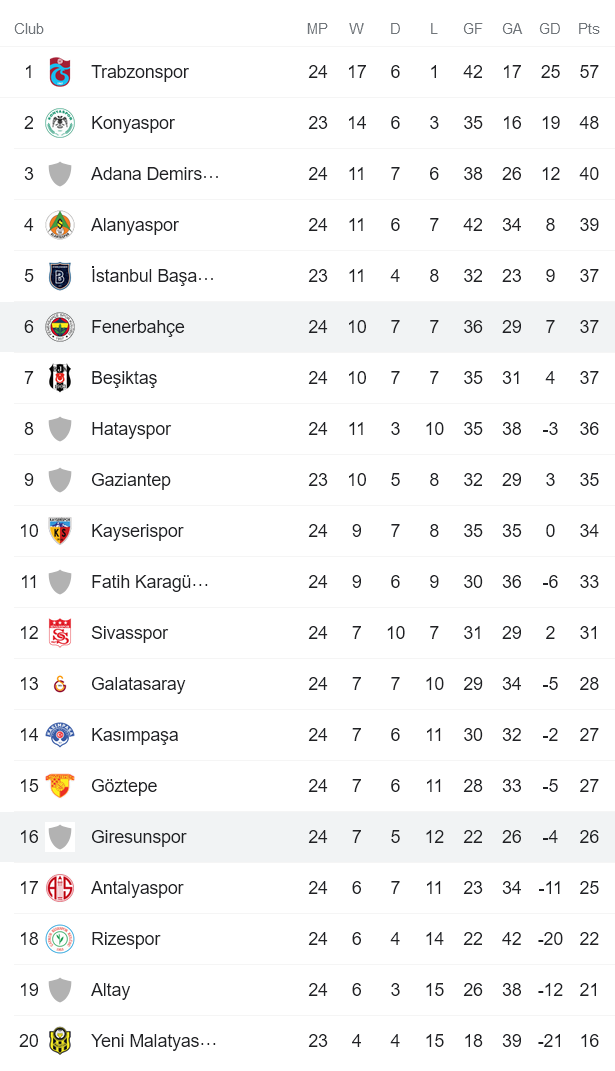Open the Galatasaray team name link
This screenshot has width=615, height=1071.
138,683
